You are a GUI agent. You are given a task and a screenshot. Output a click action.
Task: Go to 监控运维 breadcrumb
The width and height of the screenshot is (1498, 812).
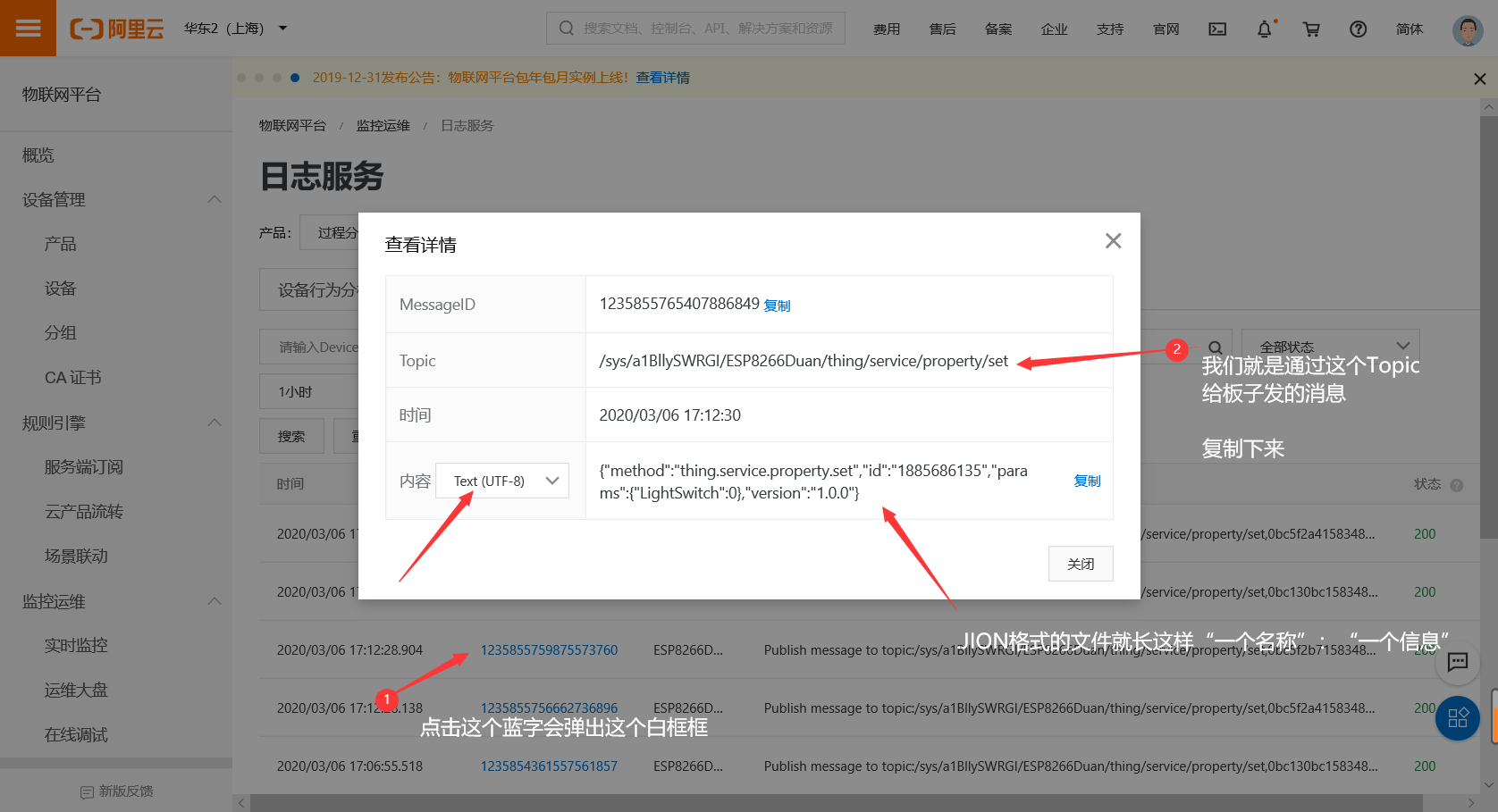pyautogui.click(x=383, y=125)
